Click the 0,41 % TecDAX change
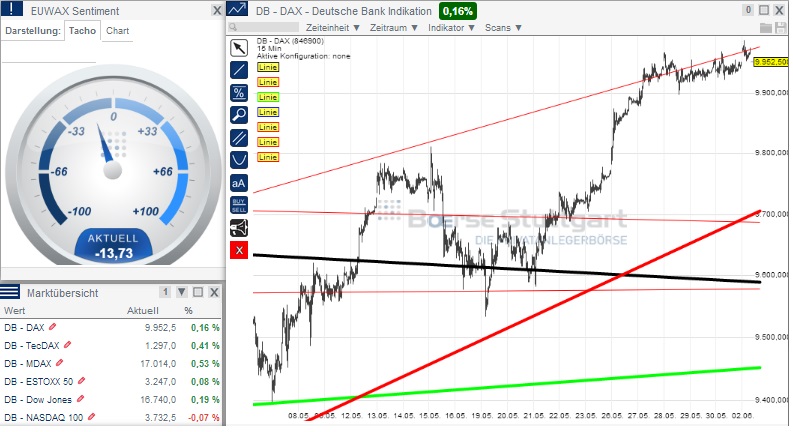 pos(205,345)
